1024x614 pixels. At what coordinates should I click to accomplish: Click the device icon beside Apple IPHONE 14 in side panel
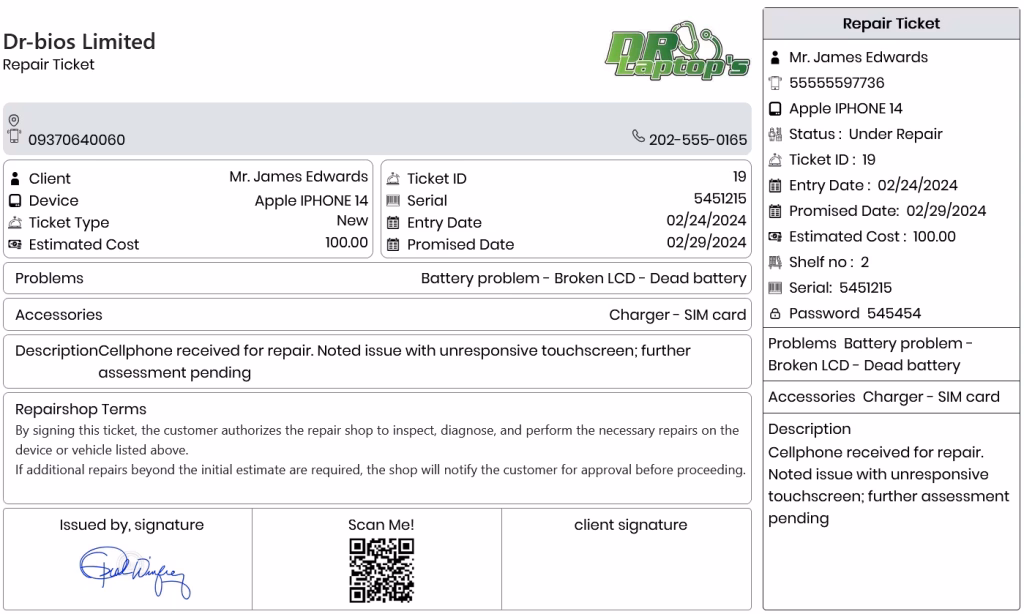tap(775, 108)
